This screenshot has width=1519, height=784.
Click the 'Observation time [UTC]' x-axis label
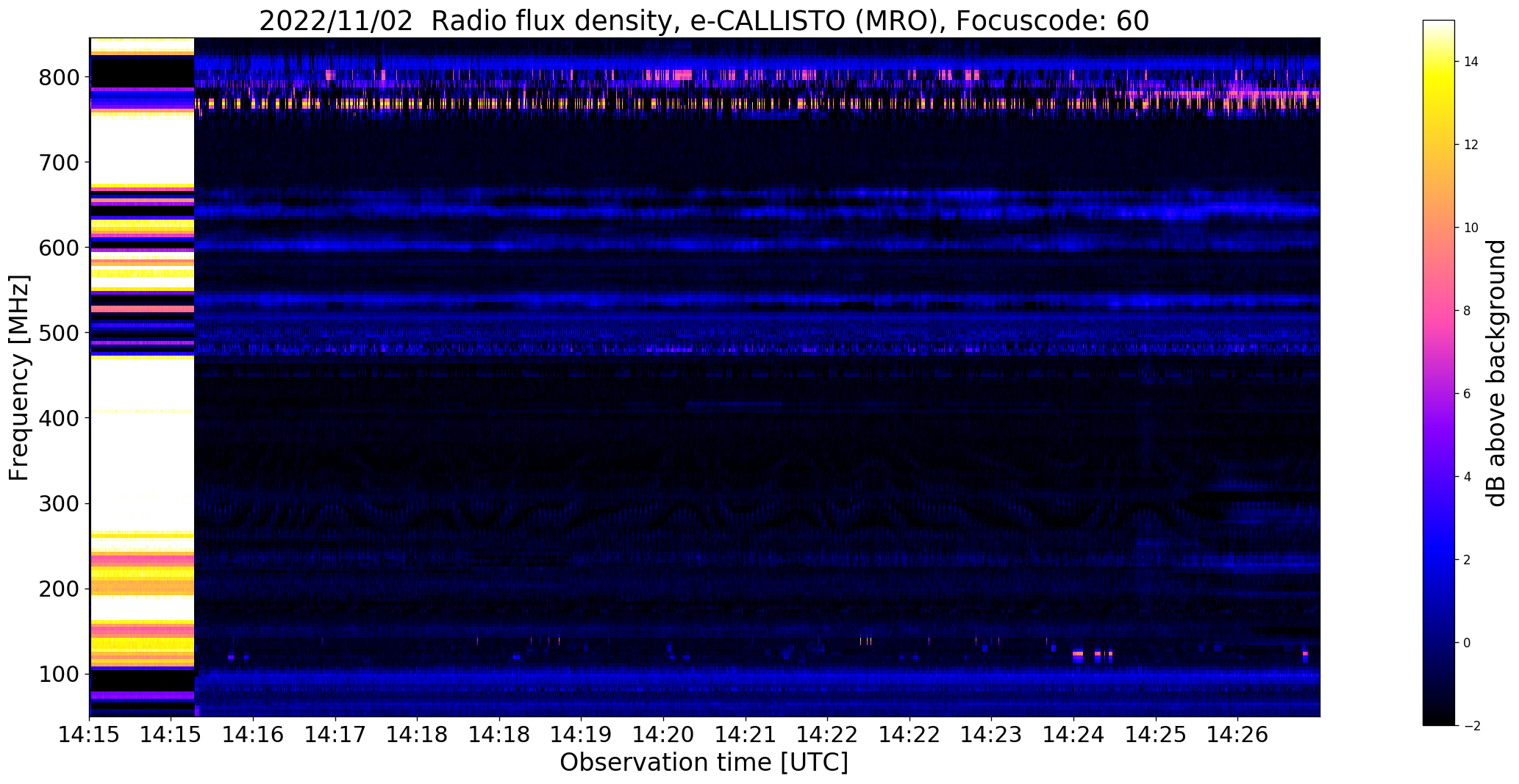704,763
